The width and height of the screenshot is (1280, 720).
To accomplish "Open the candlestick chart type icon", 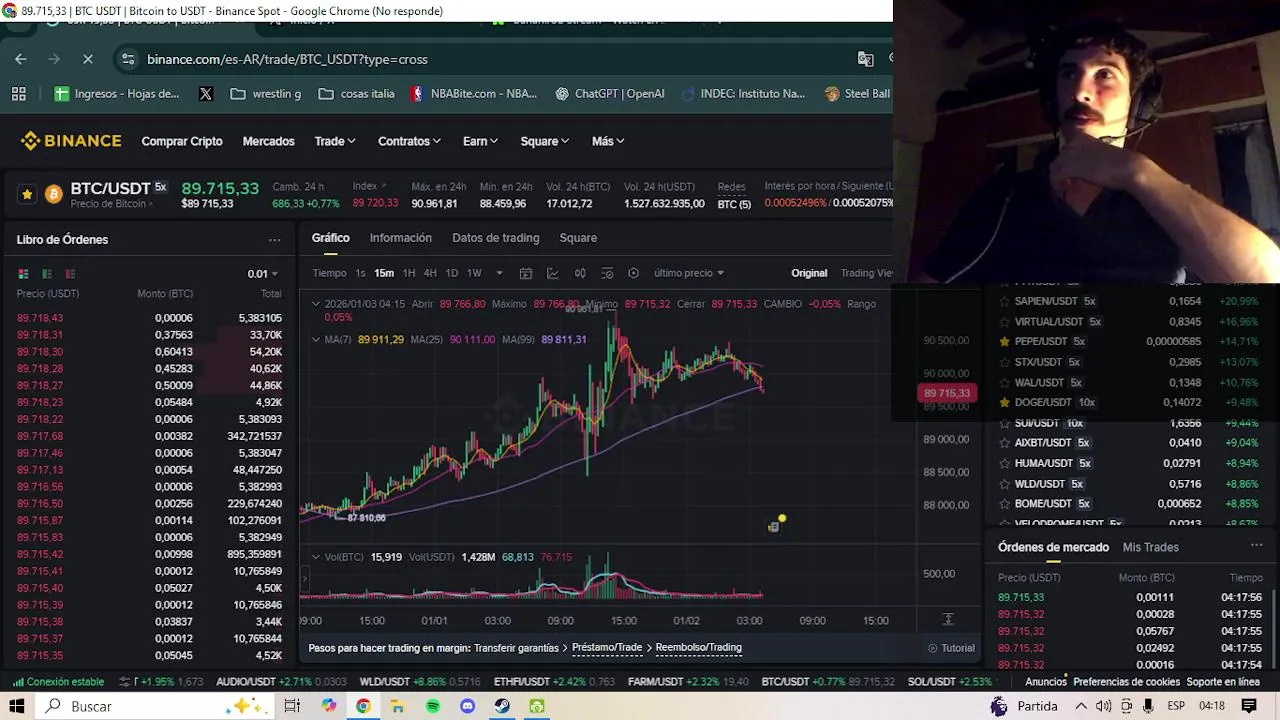I will 580,273.
